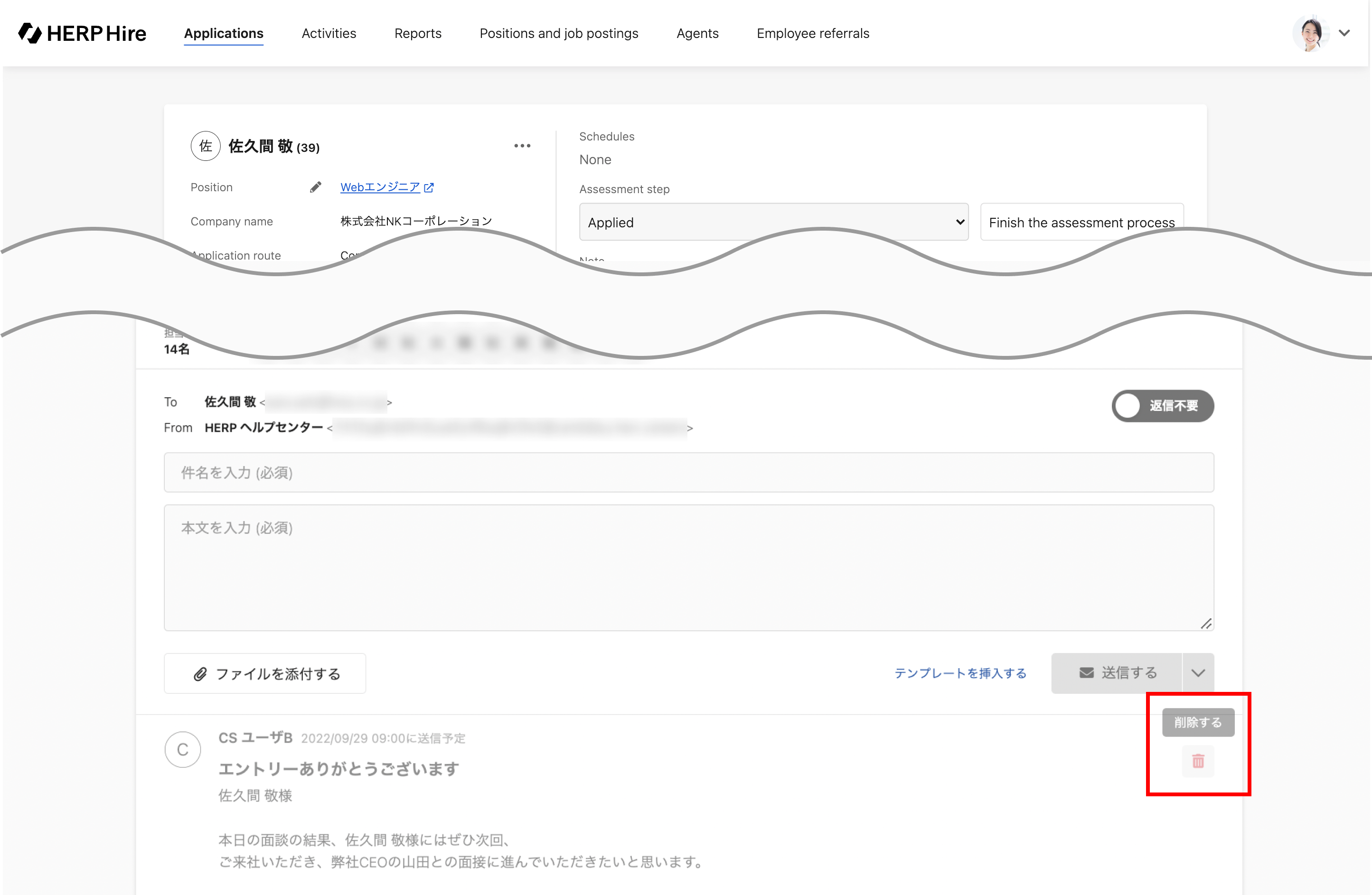Open the Reports tab

(417, 33)
